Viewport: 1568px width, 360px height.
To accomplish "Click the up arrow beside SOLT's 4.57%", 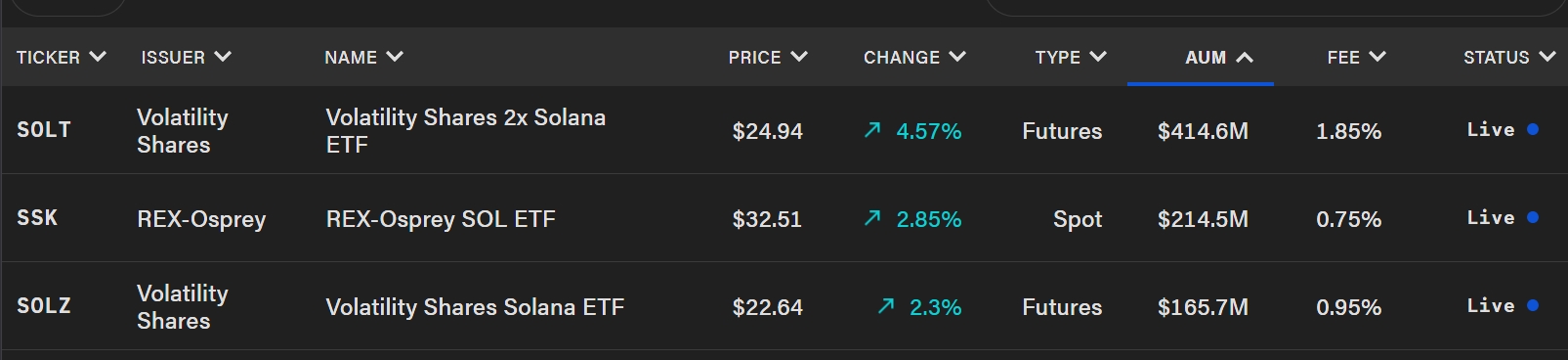I will pyautogui.click(x=872, y=130).
